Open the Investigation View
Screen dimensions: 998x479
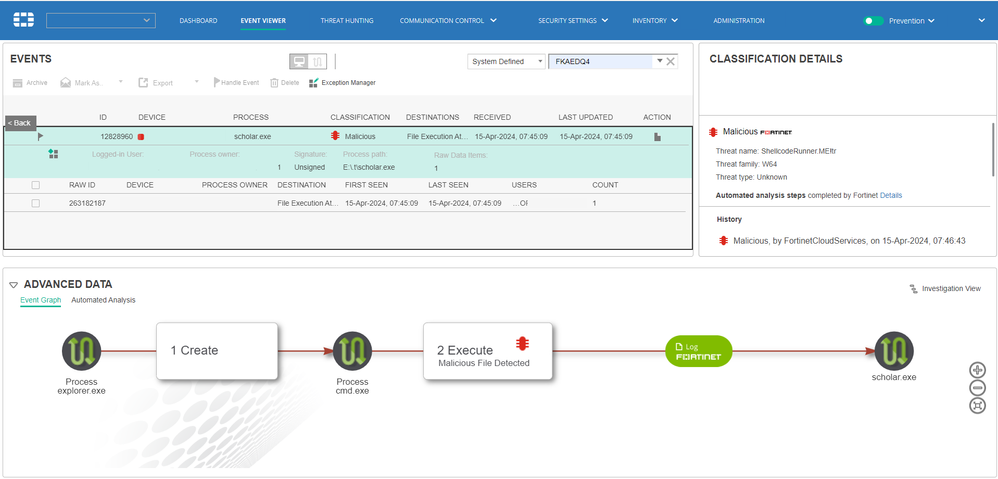click(945, 289)
